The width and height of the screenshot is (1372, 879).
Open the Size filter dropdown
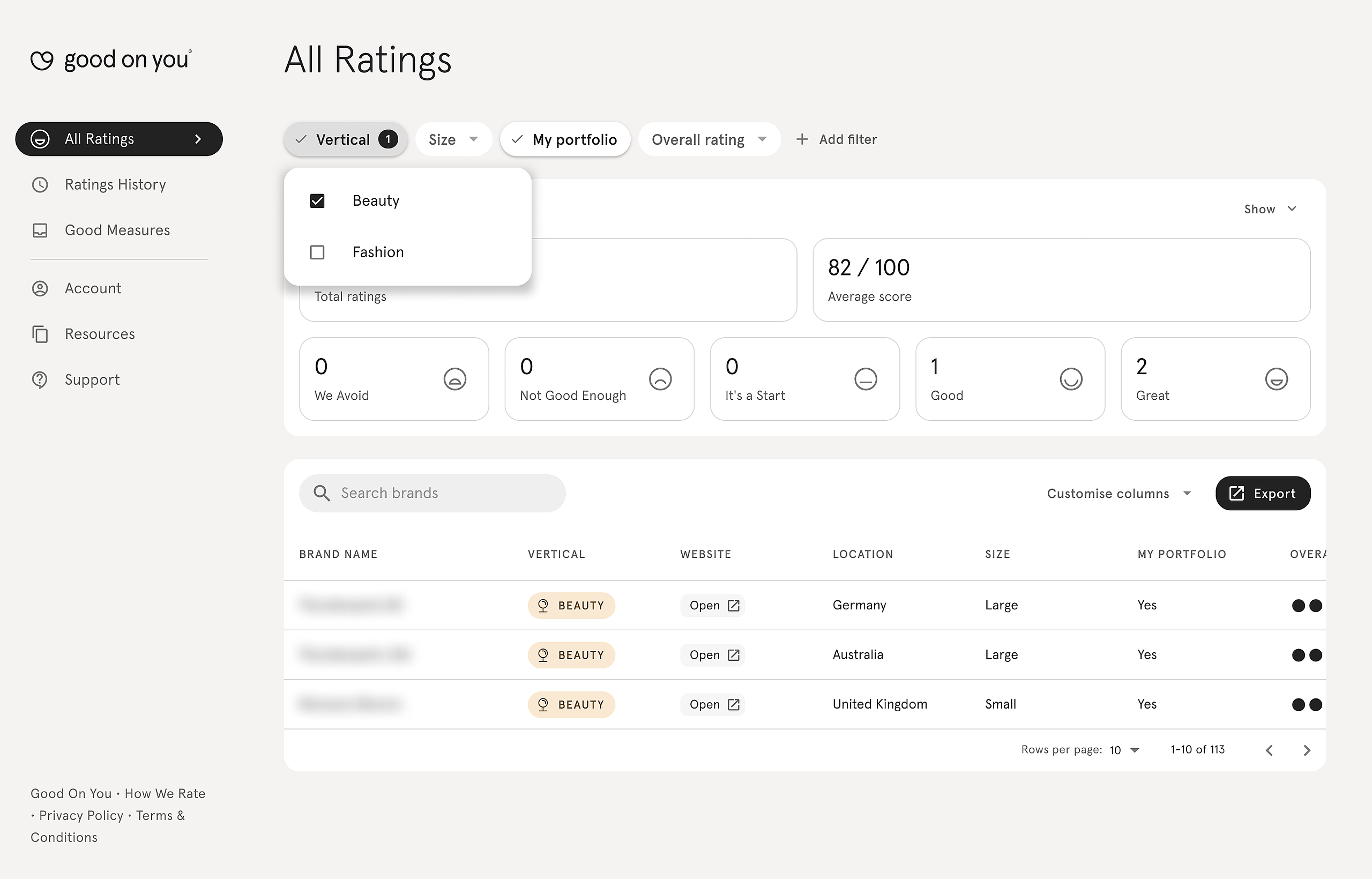454,139
